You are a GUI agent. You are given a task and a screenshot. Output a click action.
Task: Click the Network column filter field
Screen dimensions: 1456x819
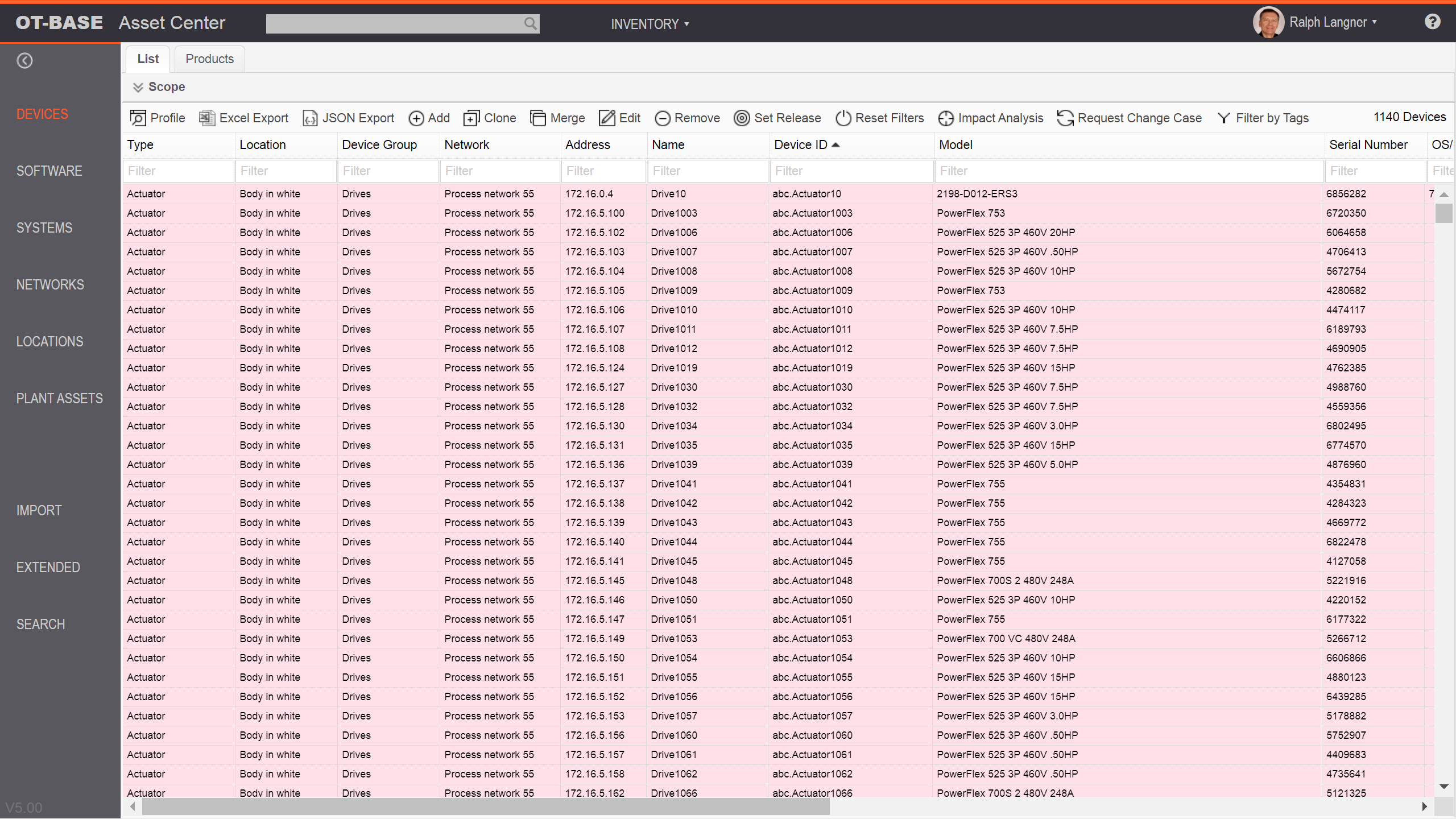[500, 171]
